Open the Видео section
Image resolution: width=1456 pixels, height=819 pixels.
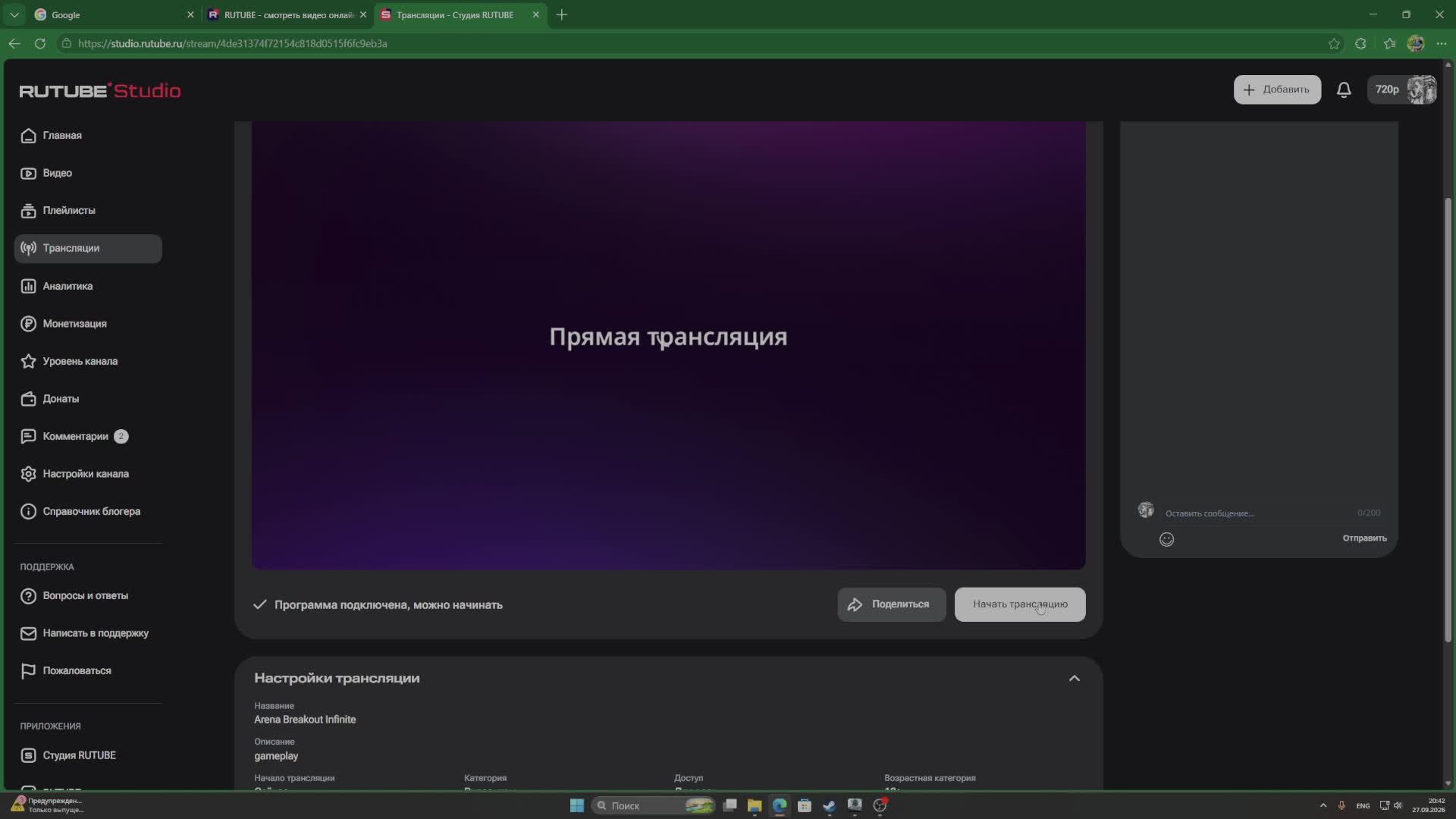coord(88,174)
